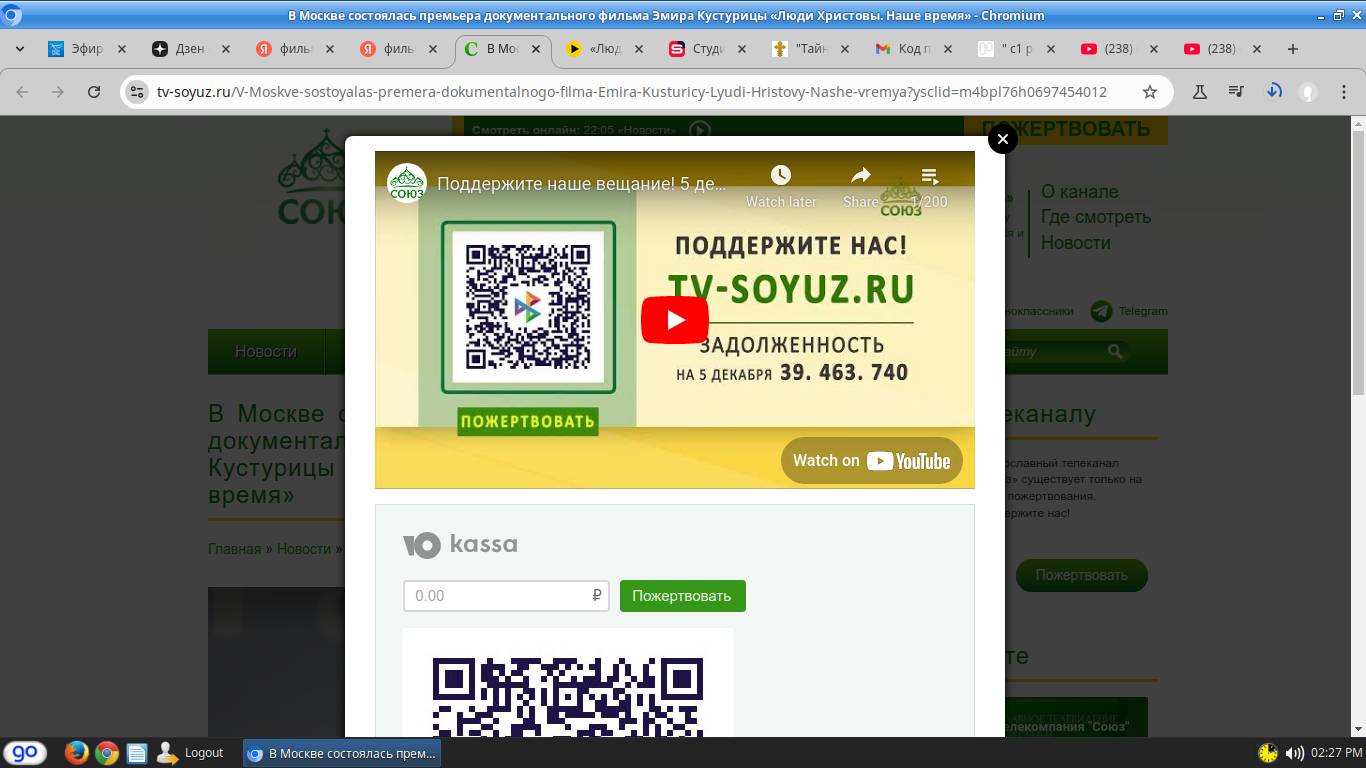Open the site information icon in the address bar

(137, 92)
